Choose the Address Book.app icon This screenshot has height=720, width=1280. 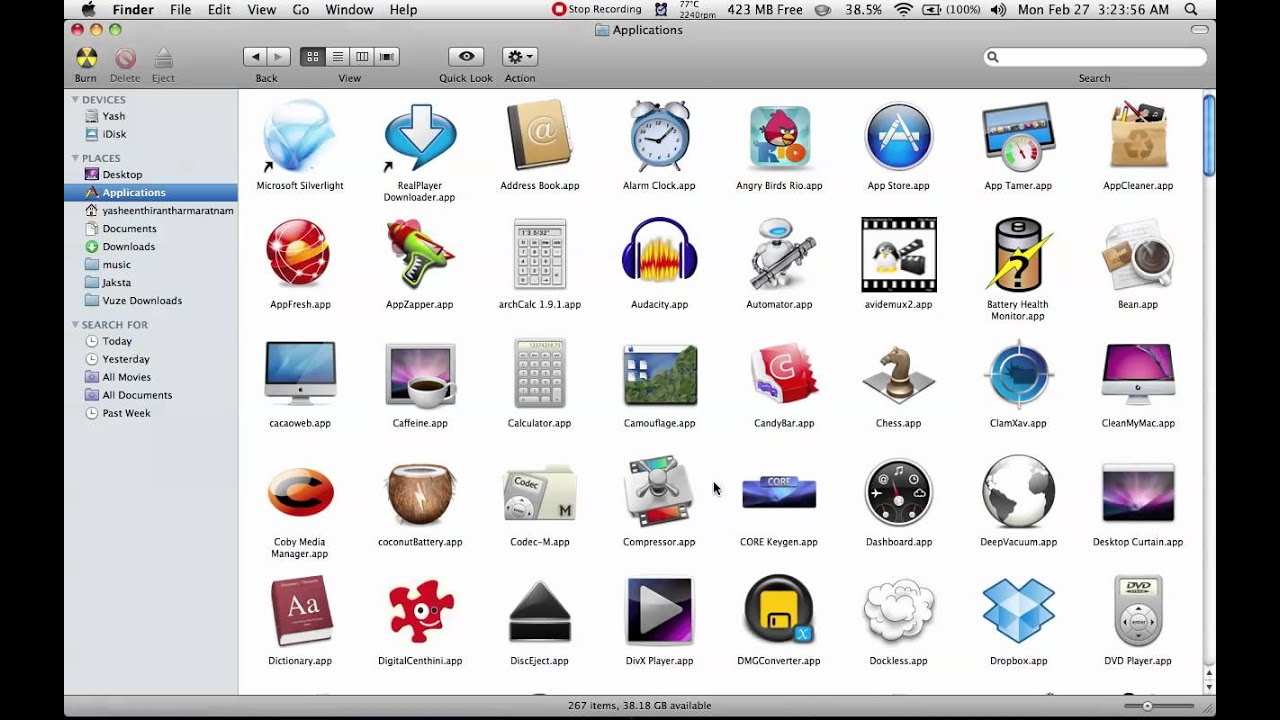tap(539, 136)
